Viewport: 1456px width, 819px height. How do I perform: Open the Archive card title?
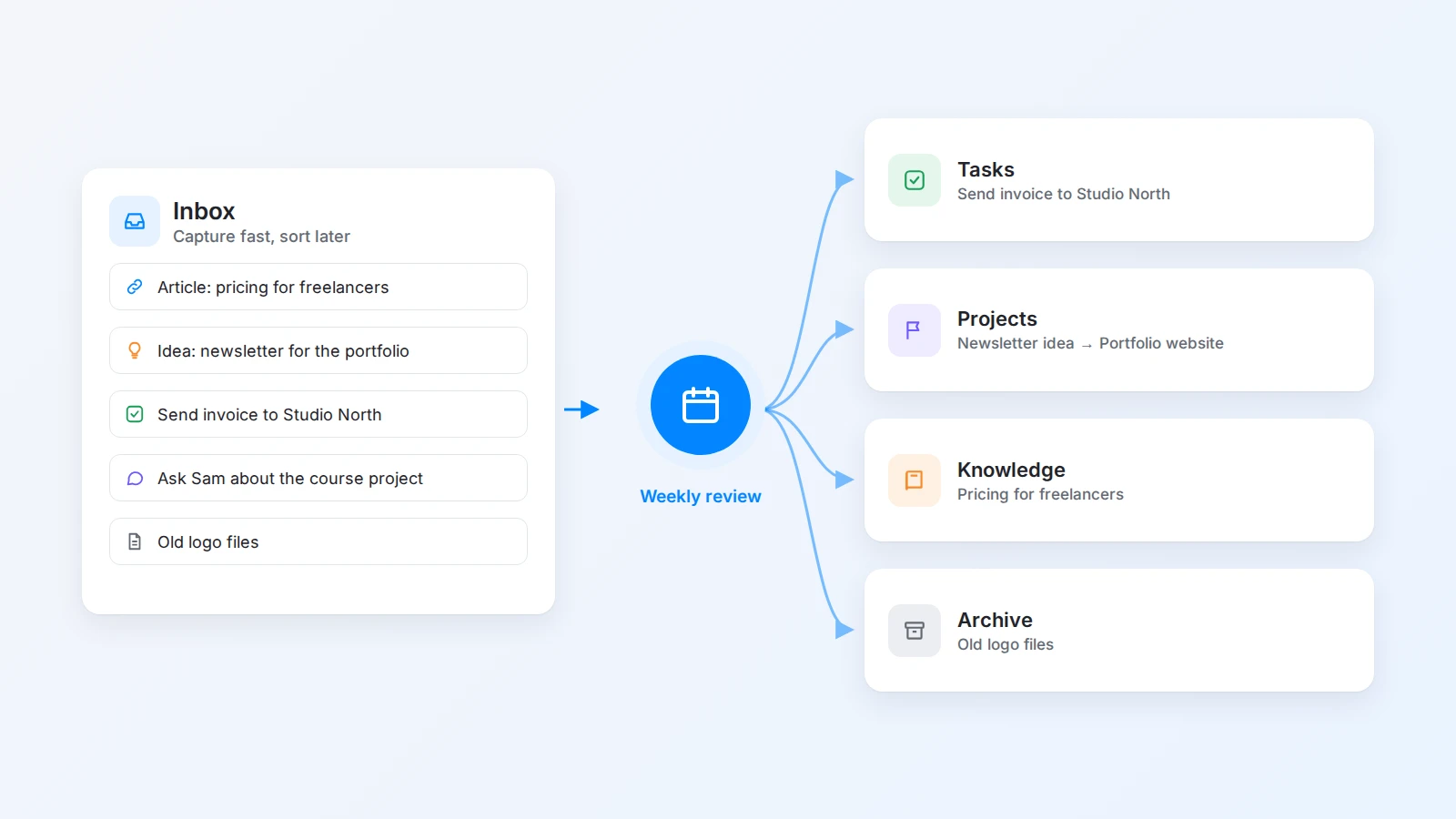coord(995,620)
